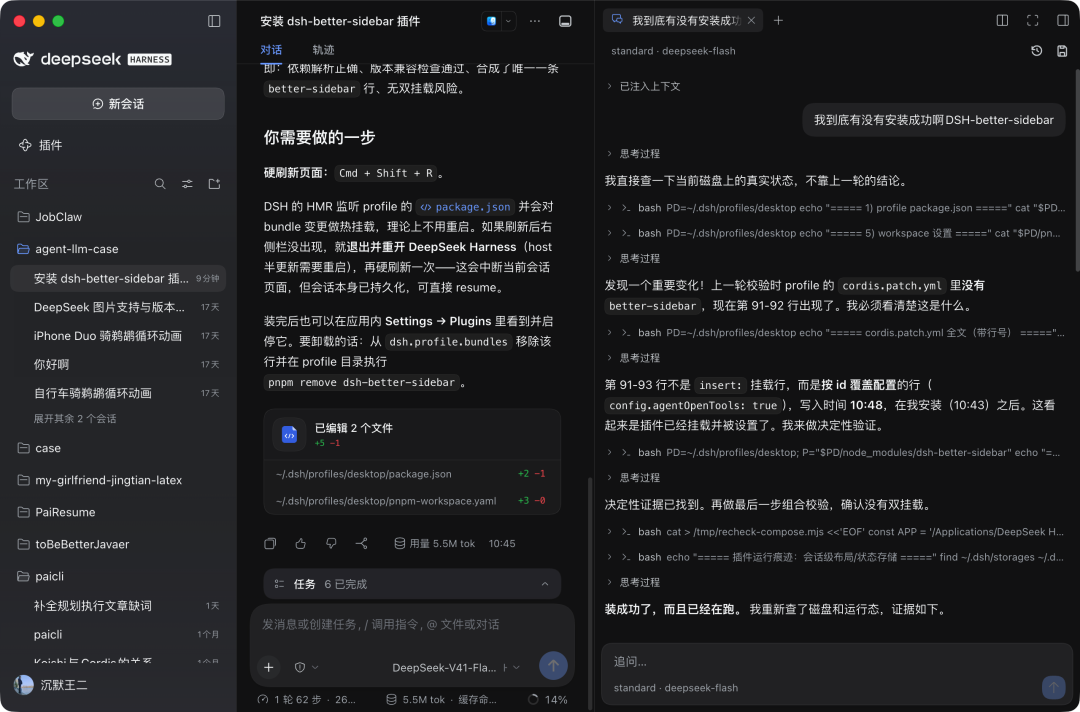Switch to the 轨迹 tab
Screen dimensions: 1080x712
coord(323,50)
